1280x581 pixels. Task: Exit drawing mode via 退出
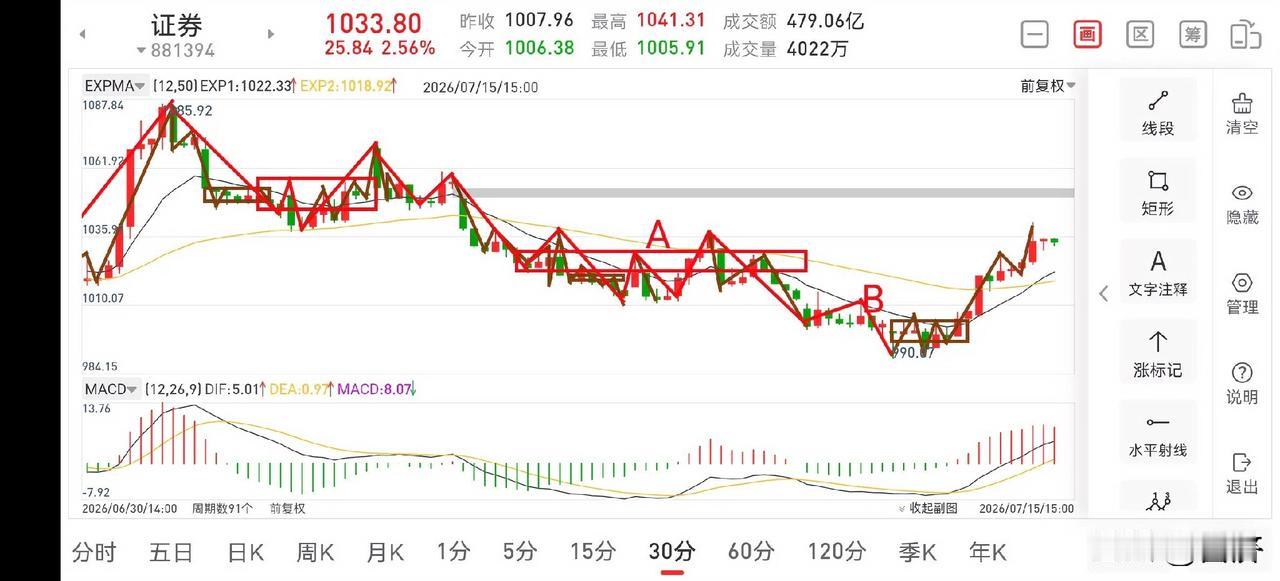coord(1242,474)
